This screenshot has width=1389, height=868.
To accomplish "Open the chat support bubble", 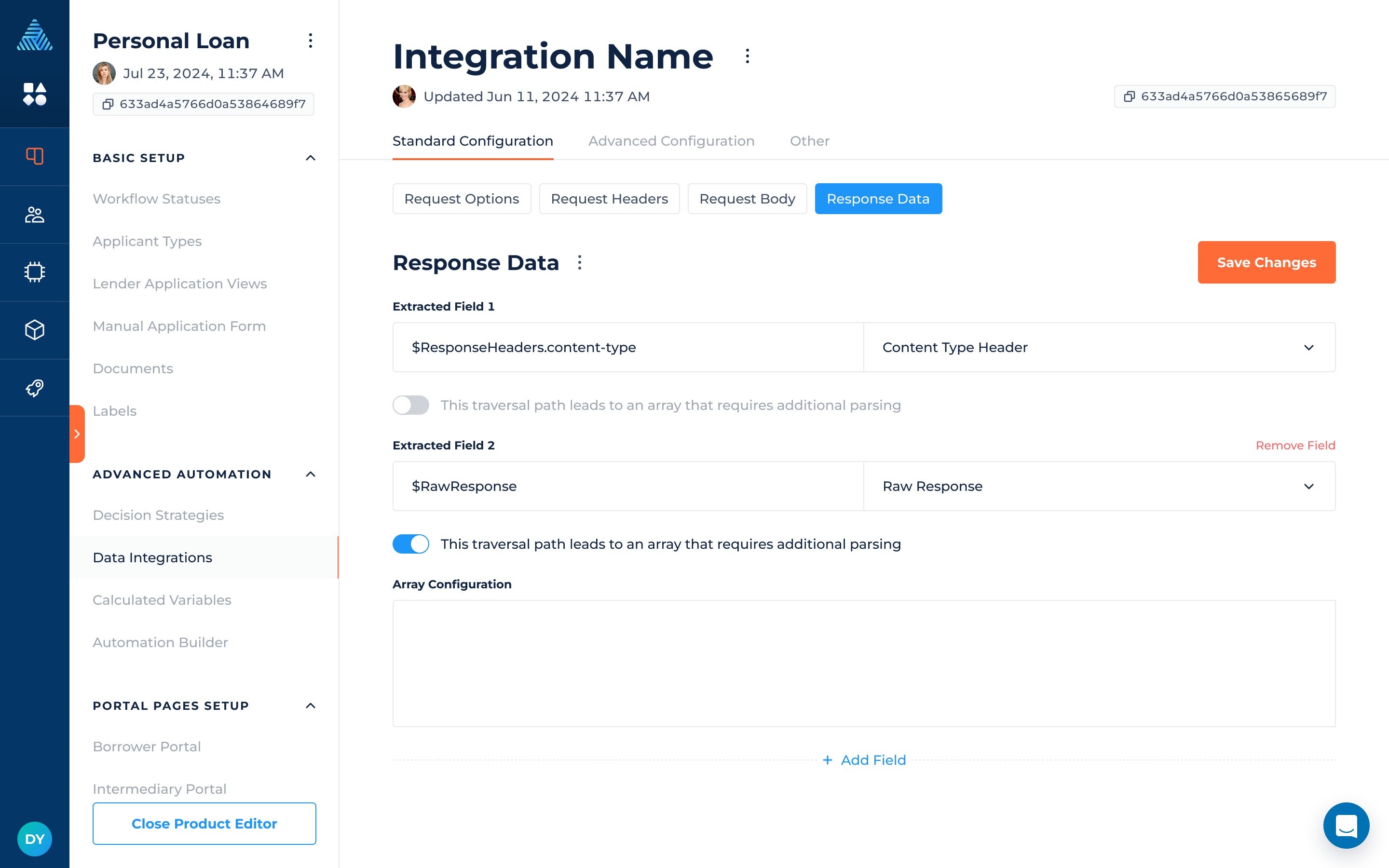I will click(1346, 826).
